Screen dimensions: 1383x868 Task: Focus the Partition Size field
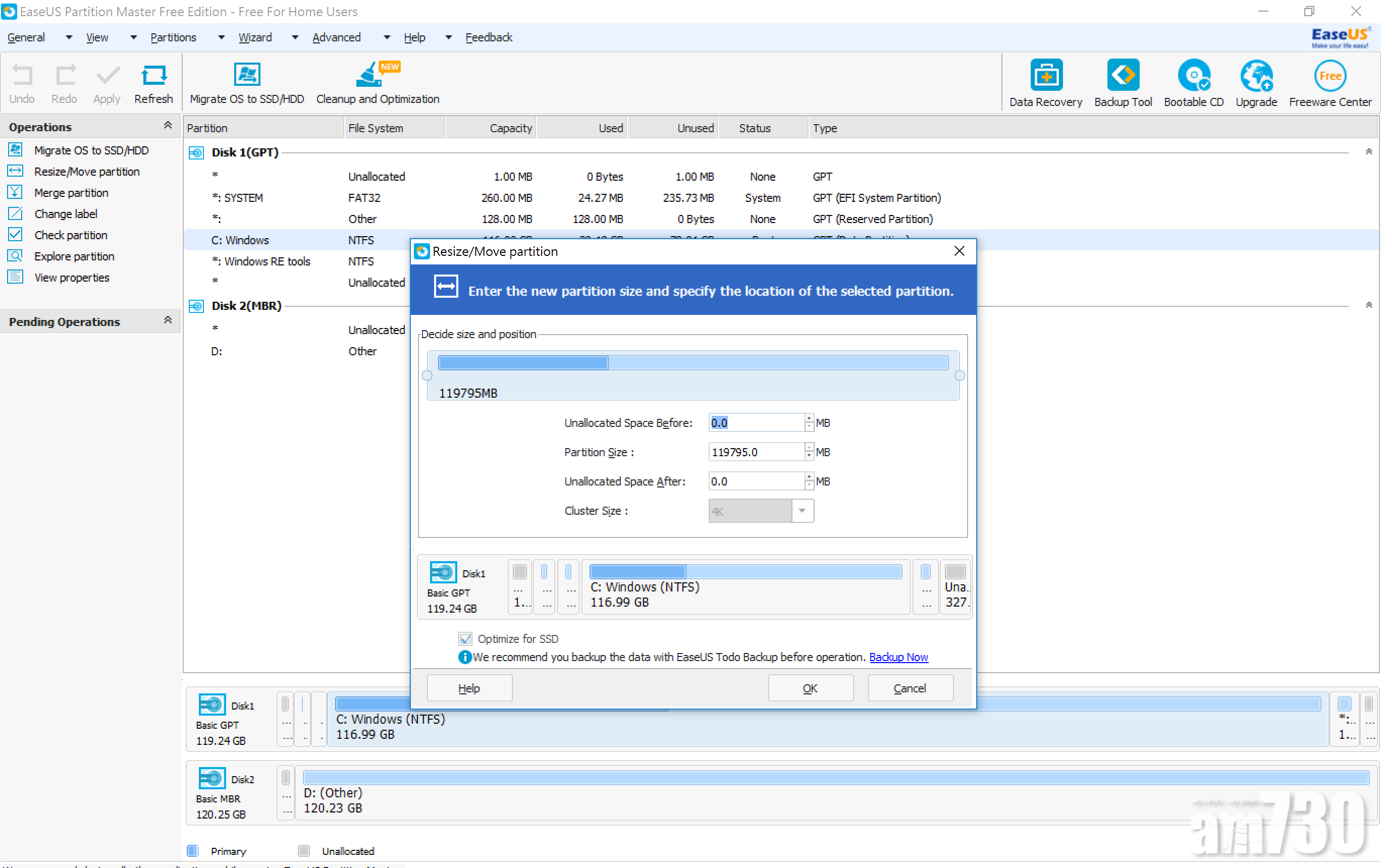click(x=756, y=452)
